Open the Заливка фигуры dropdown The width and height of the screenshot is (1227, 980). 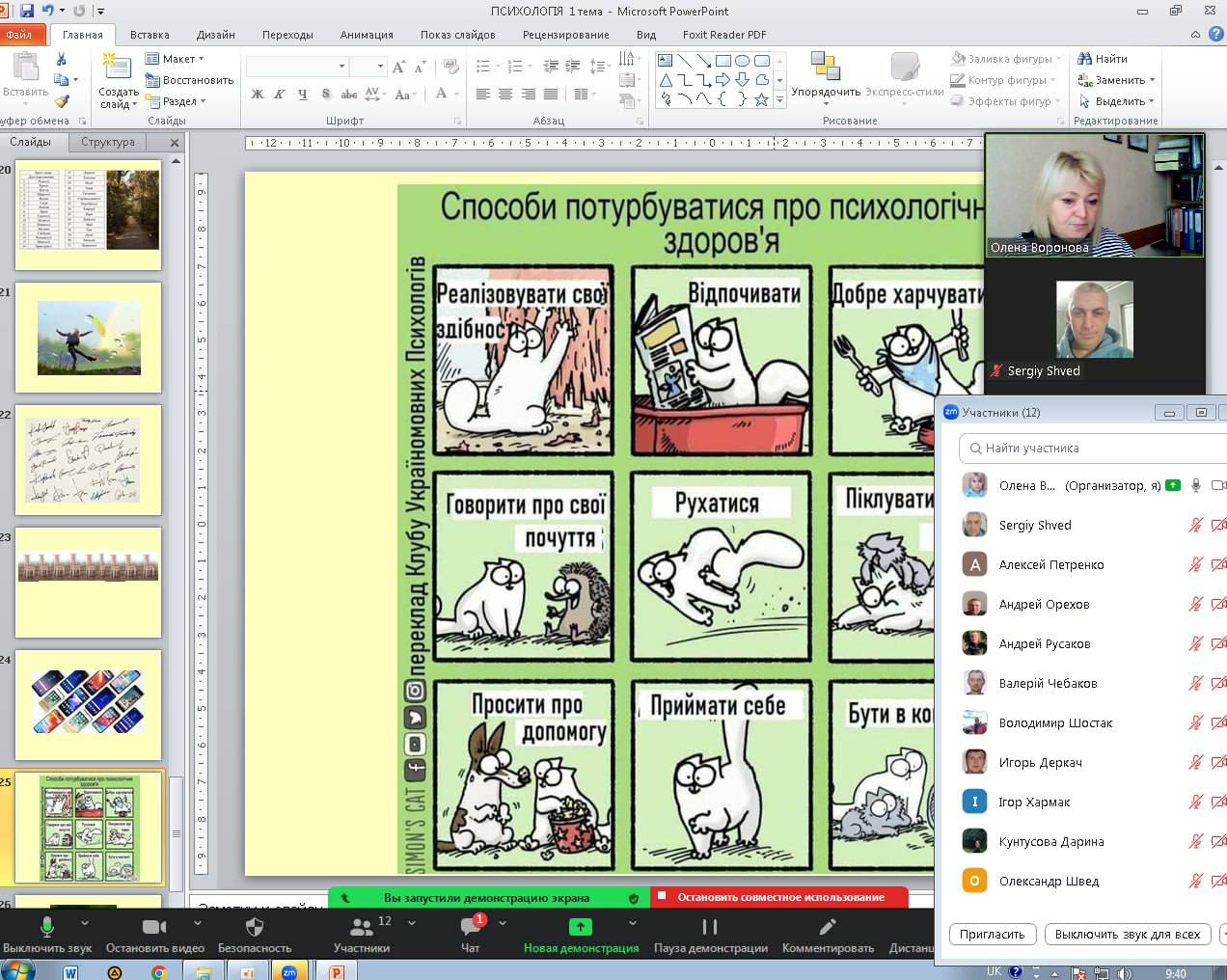[1006, 59]
